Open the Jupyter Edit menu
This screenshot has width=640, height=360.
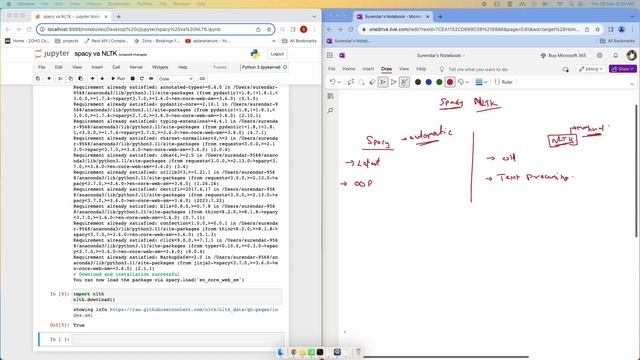click(59, 67)
